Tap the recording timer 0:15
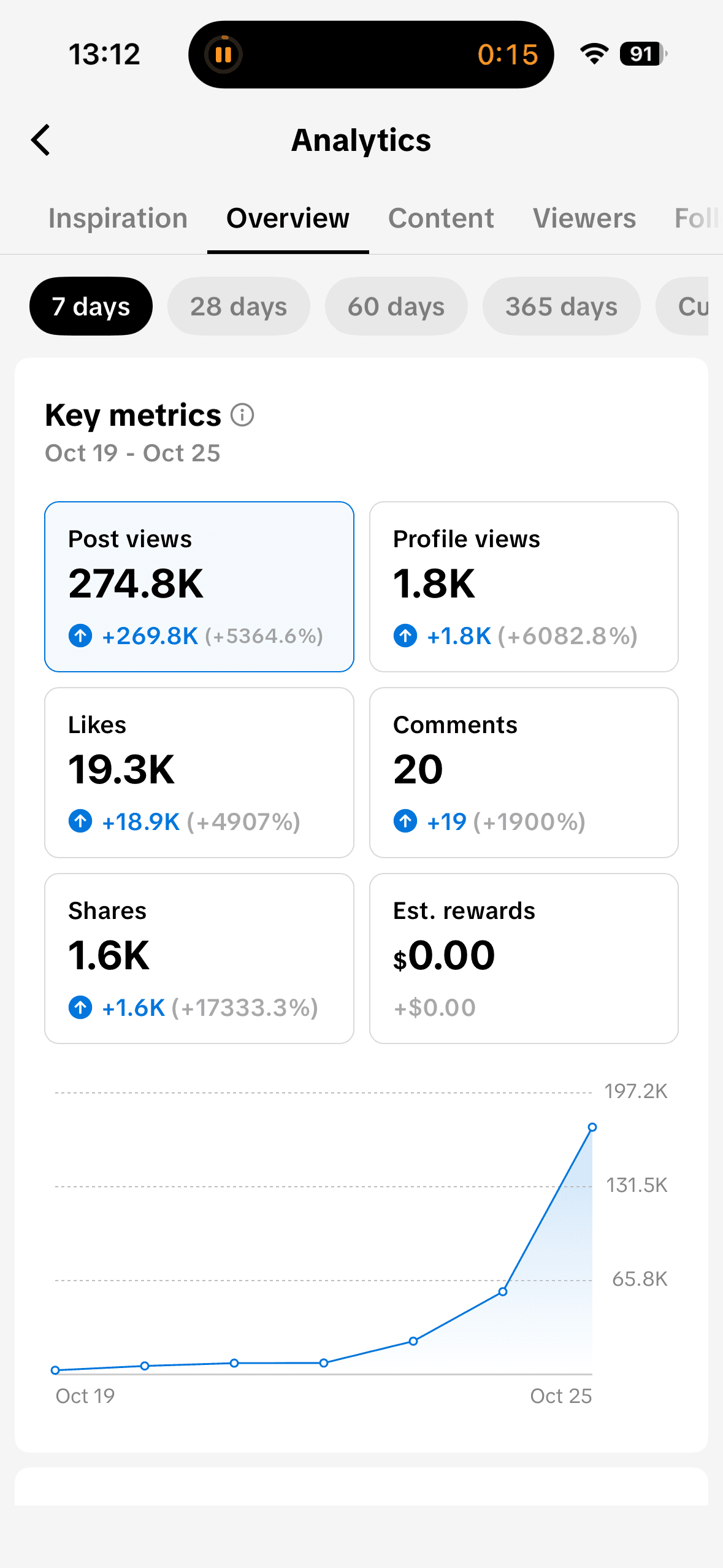 click(508, 55)
